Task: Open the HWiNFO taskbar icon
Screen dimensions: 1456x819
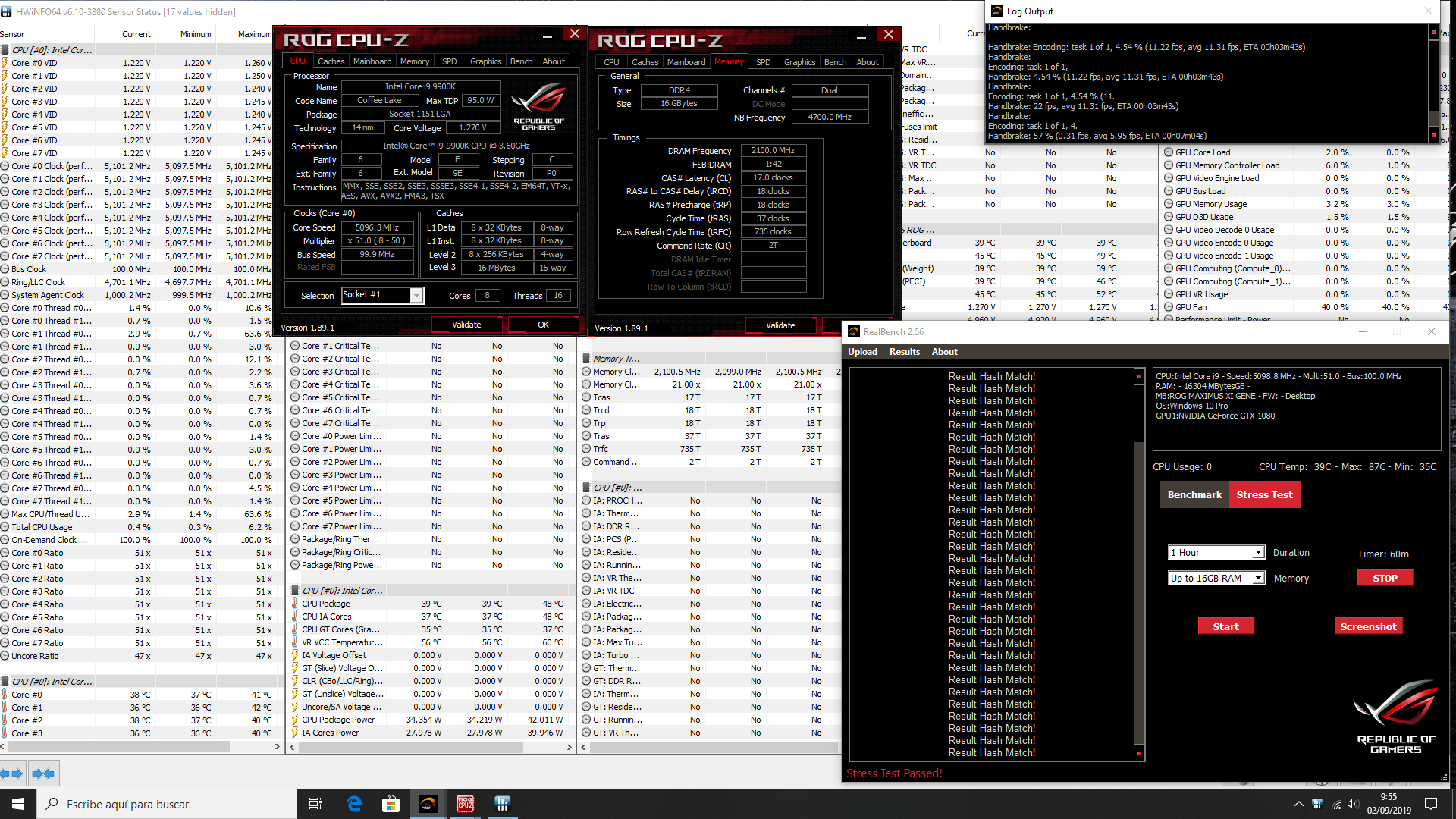Action: [502, 804]
